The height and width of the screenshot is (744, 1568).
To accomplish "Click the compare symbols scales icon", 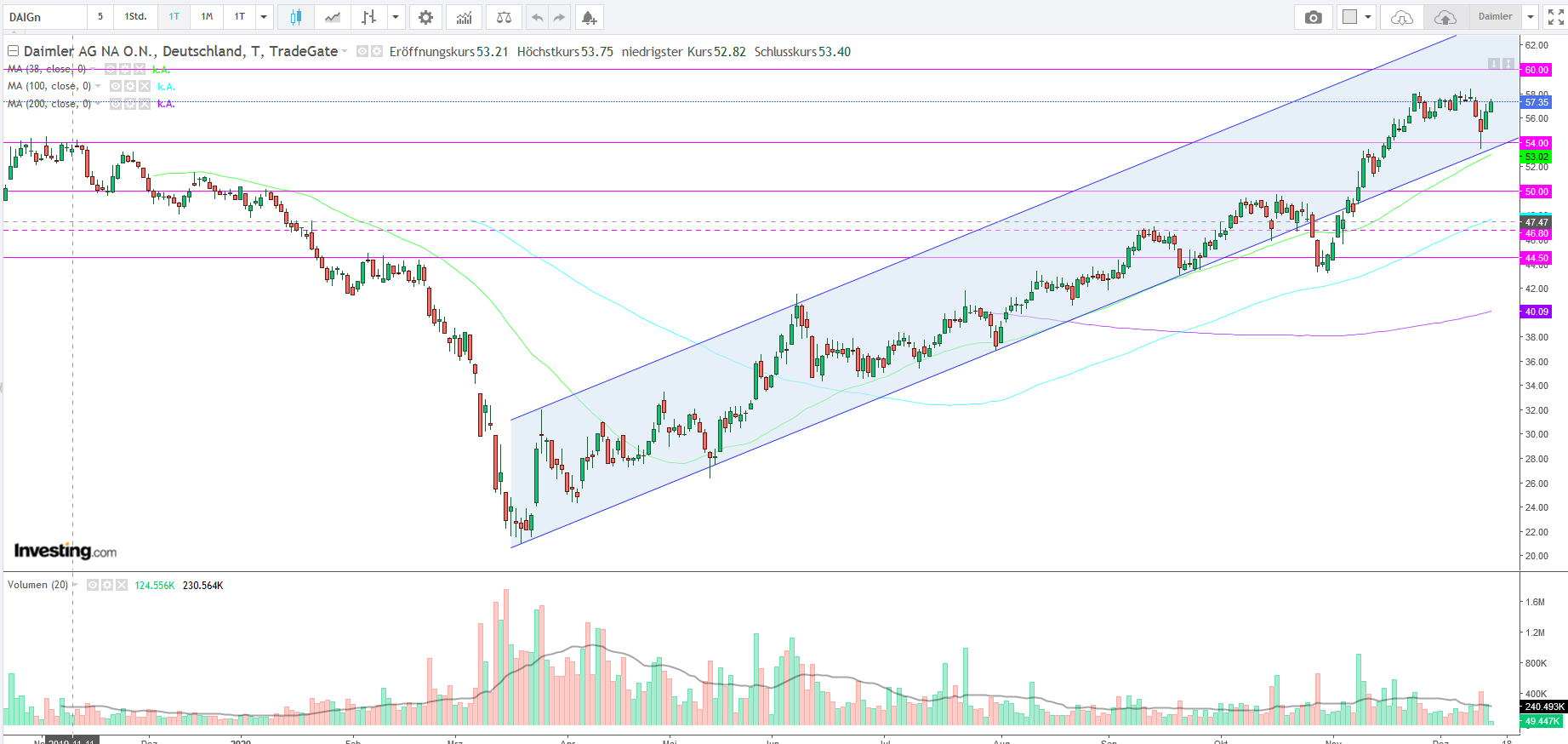I will 504,17.
